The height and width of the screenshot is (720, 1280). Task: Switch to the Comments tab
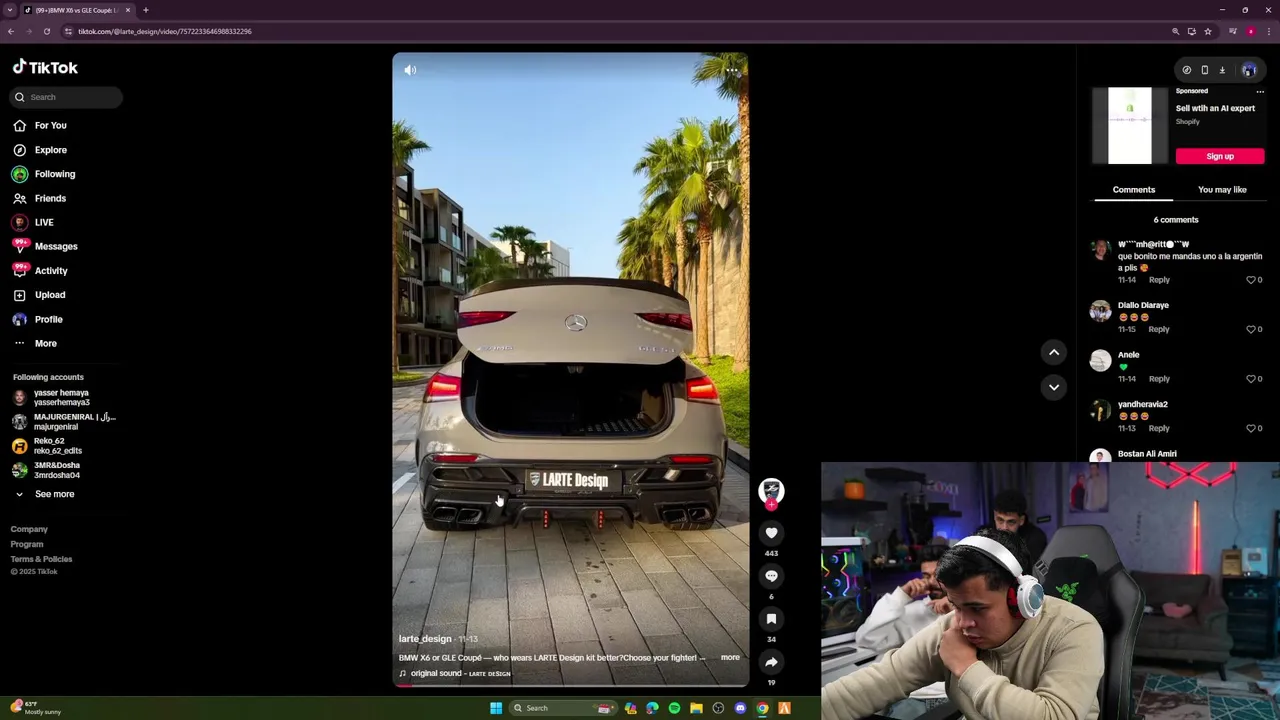point(1134,190)
